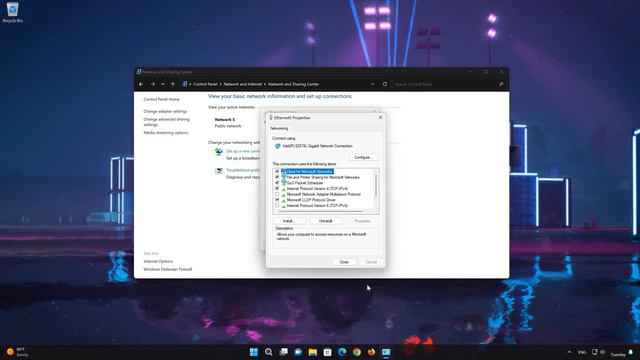Image resolution: width=640 pixels, height=360 pixels.
Task: Click Network and Internet breadcrumb
Action: point(242,84)
